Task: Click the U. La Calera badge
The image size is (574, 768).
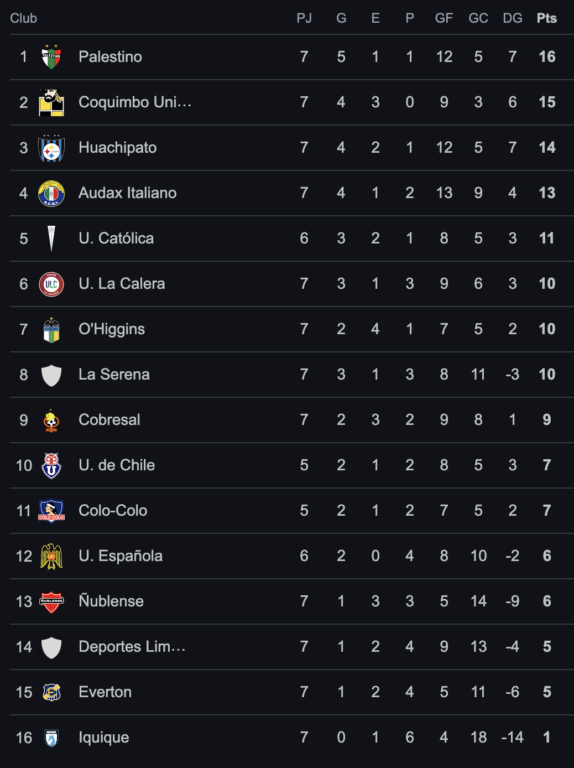Action: (x=51, y=284)
